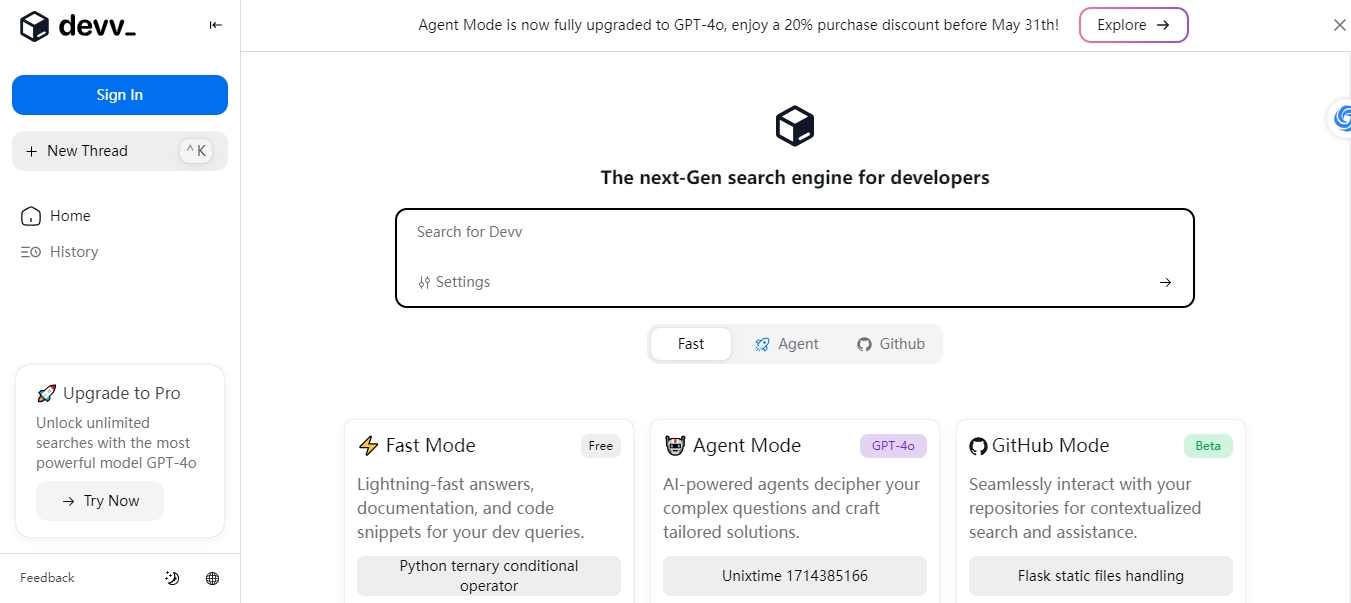
Task: Click Explore in the announcement banner
Action: (1133, 25)
